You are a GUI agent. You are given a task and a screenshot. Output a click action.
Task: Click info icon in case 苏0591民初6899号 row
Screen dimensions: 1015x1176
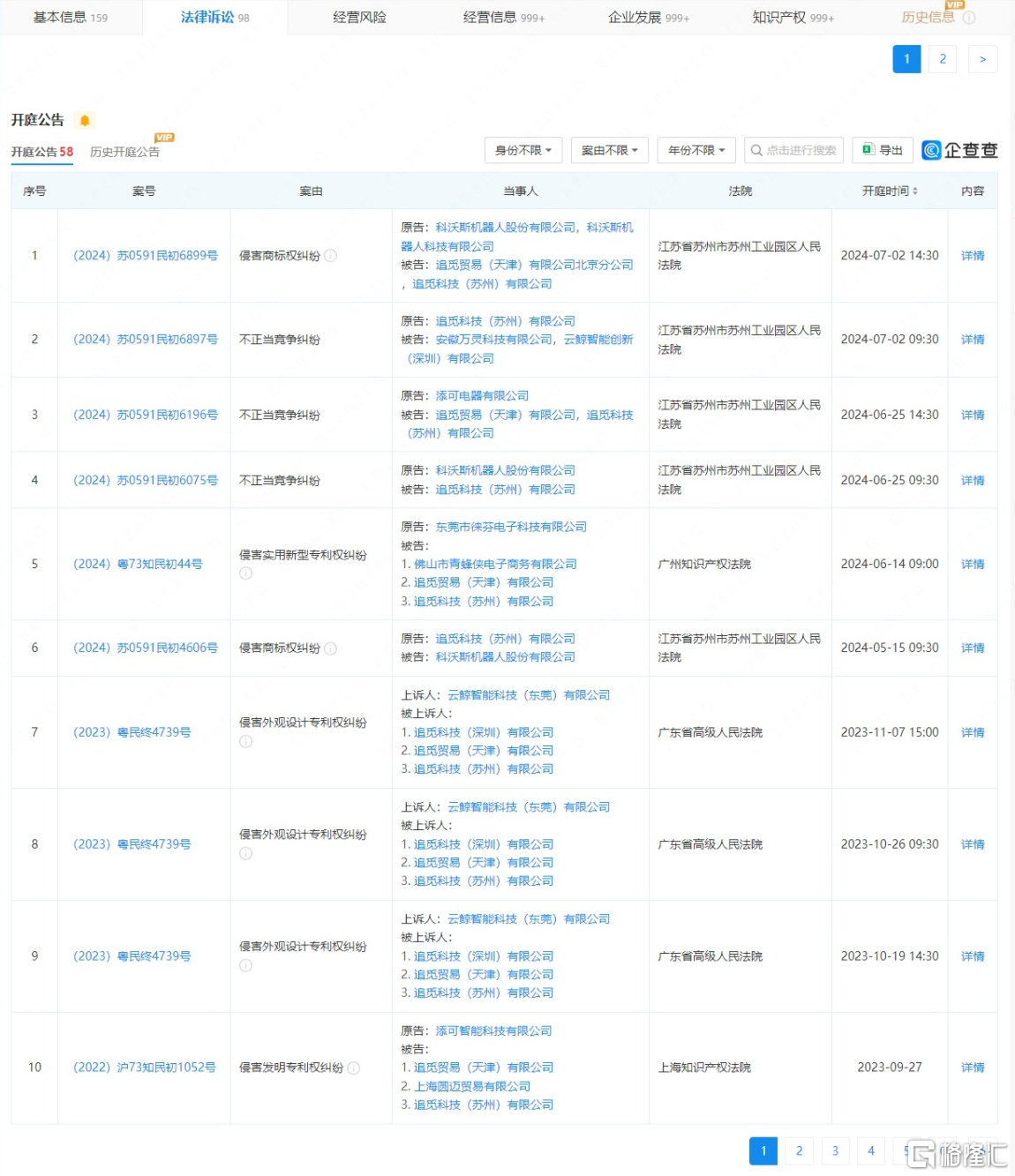(x=330, y=256)
